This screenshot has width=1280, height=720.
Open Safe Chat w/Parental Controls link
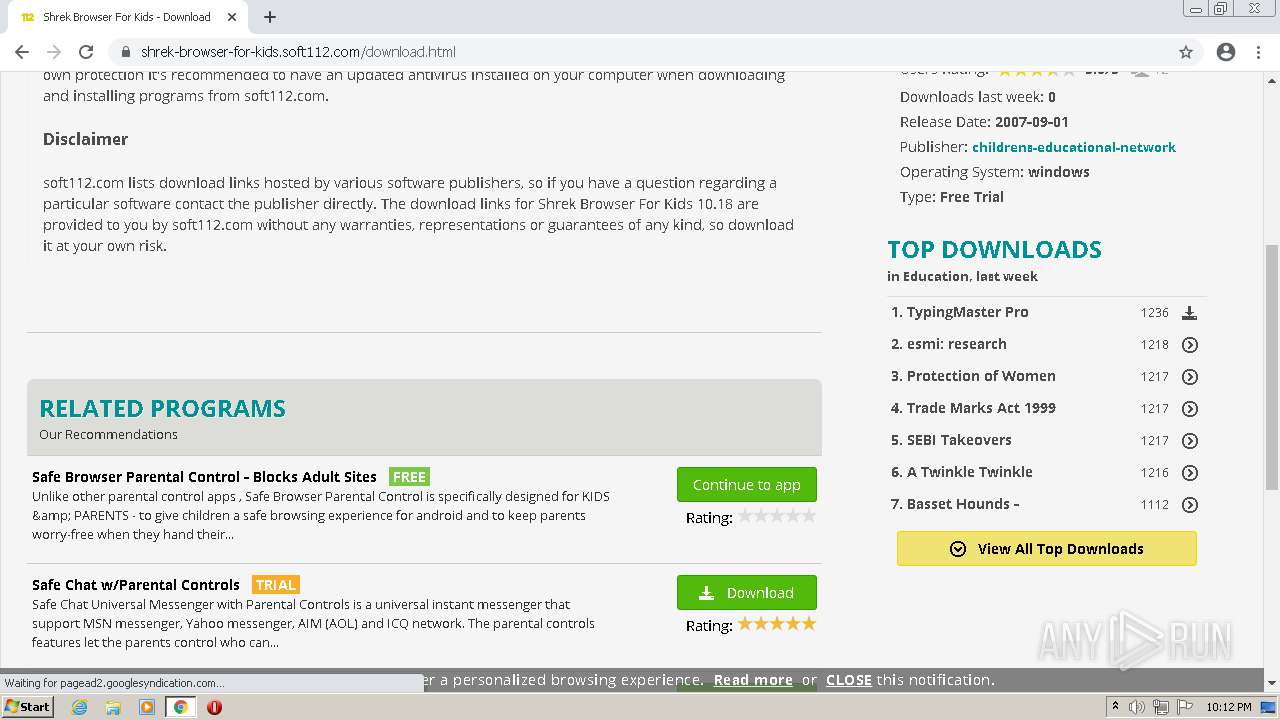(x=136, y=585)
